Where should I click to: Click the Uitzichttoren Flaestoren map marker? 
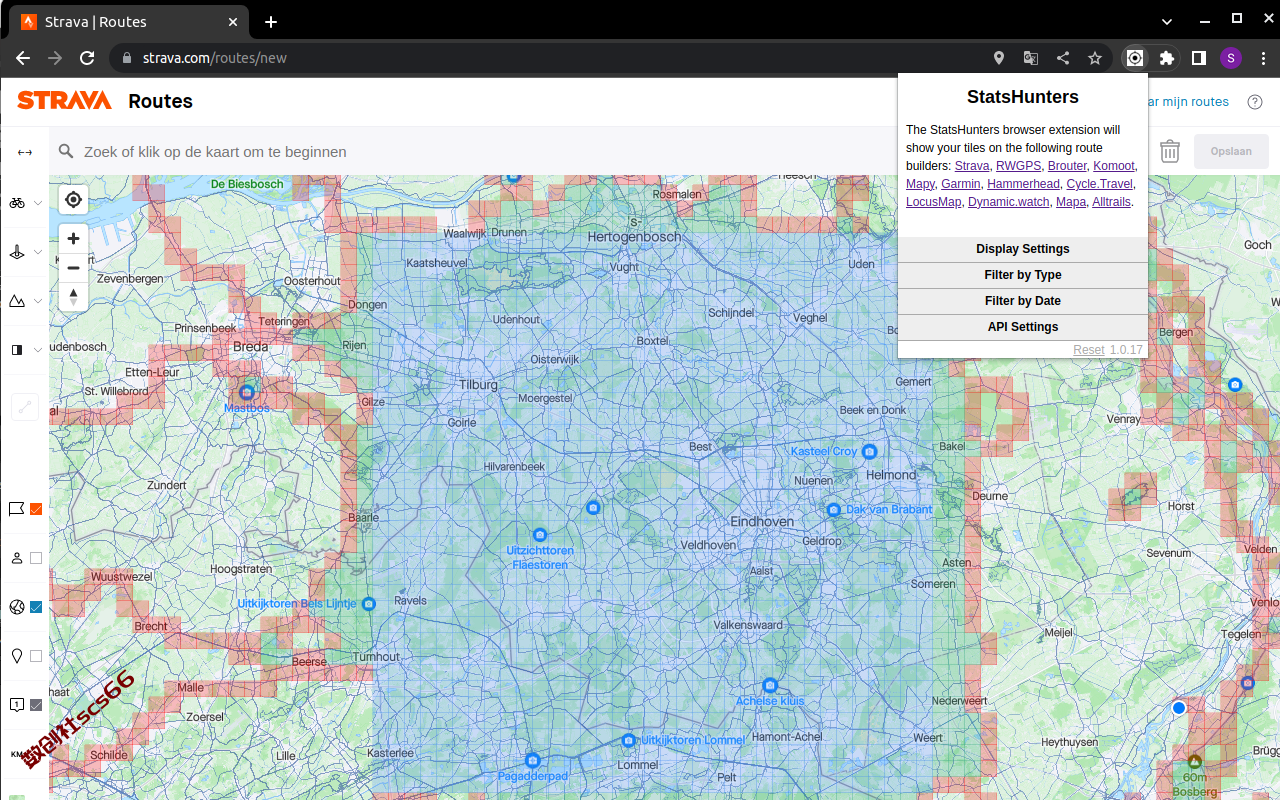540,535
